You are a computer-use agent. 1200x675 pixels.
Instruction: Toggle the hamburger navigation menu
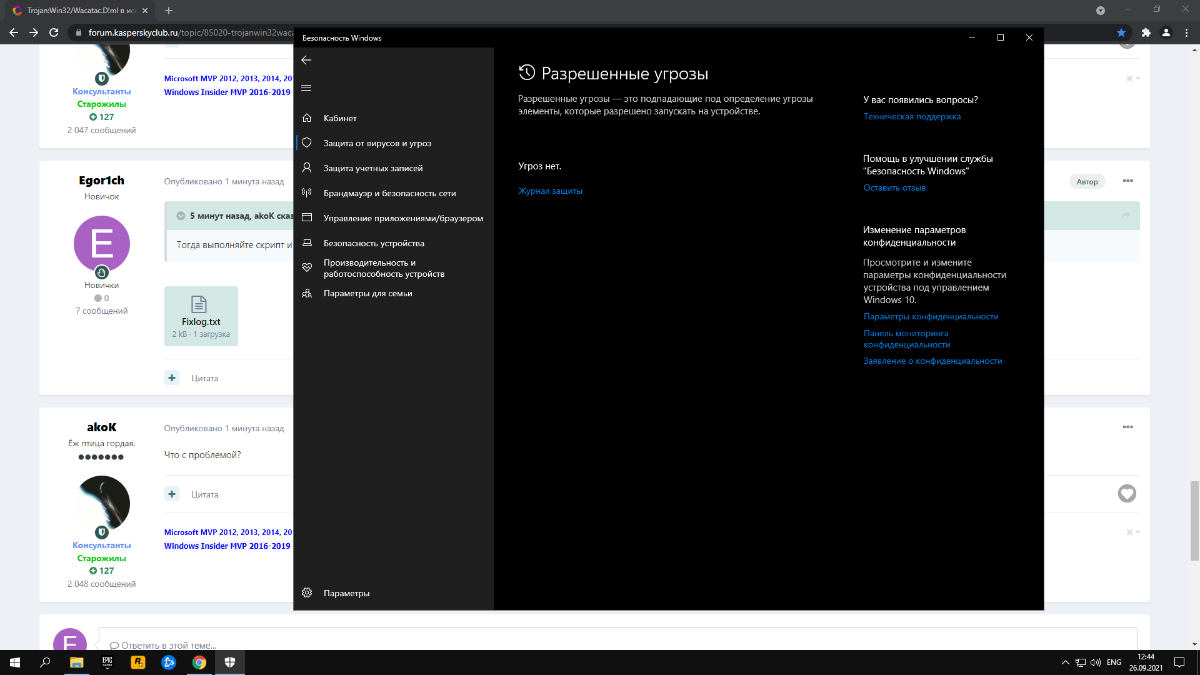coord(306,88)
